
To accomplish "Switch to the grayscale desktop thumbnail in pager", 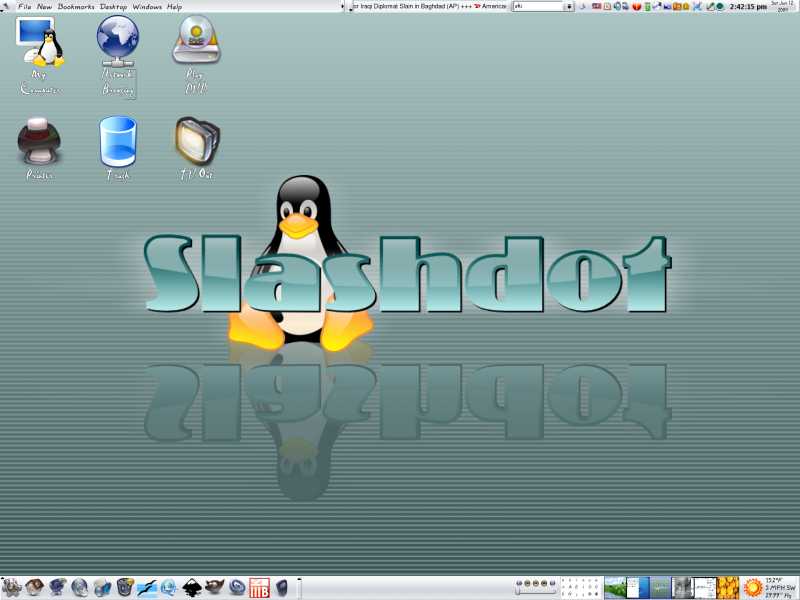I will tap(683, 588).
